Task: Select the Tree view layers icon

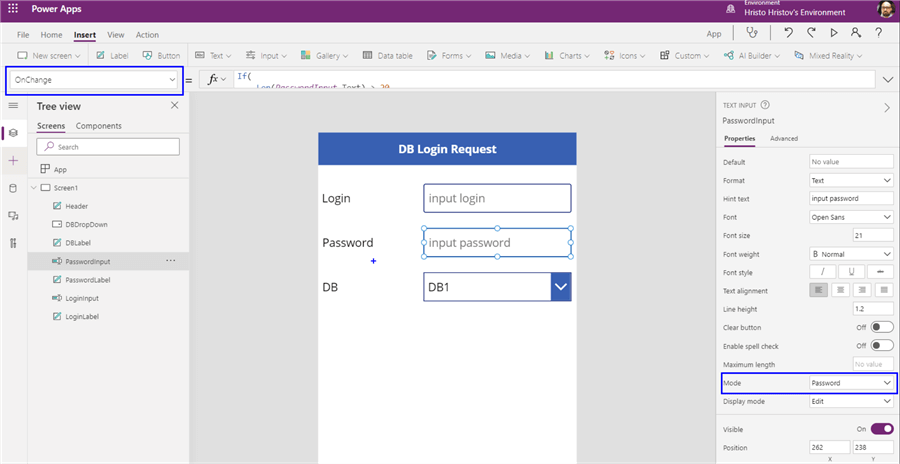Action: coord(13,133)
